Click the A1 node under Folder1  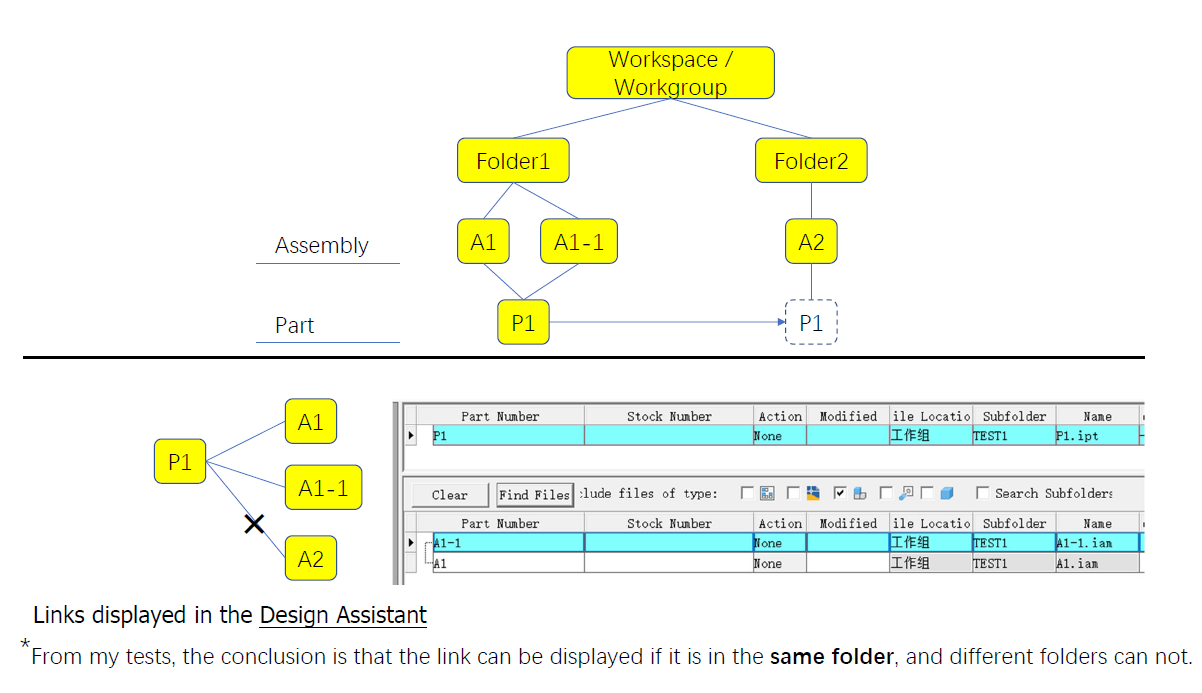483,242
